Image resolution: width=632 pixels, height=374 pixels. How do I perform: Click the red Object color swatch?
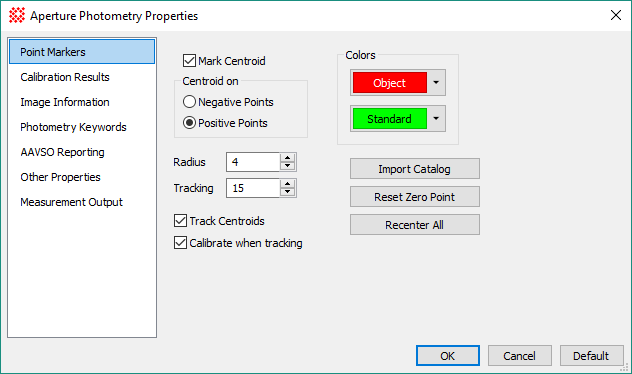point(390,83)
